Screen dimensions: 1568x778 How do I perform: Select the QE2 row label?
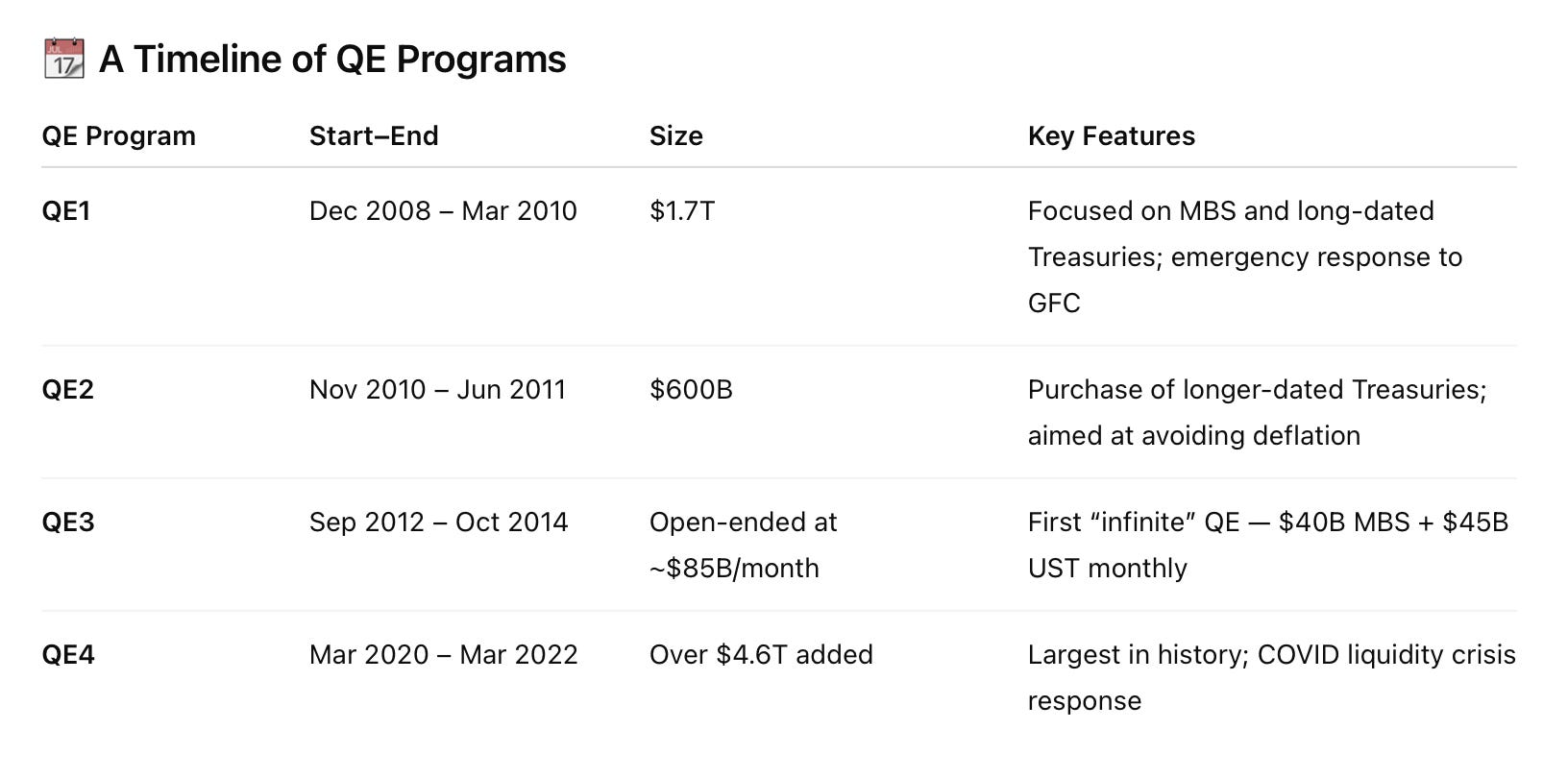(x=68, y=390)
